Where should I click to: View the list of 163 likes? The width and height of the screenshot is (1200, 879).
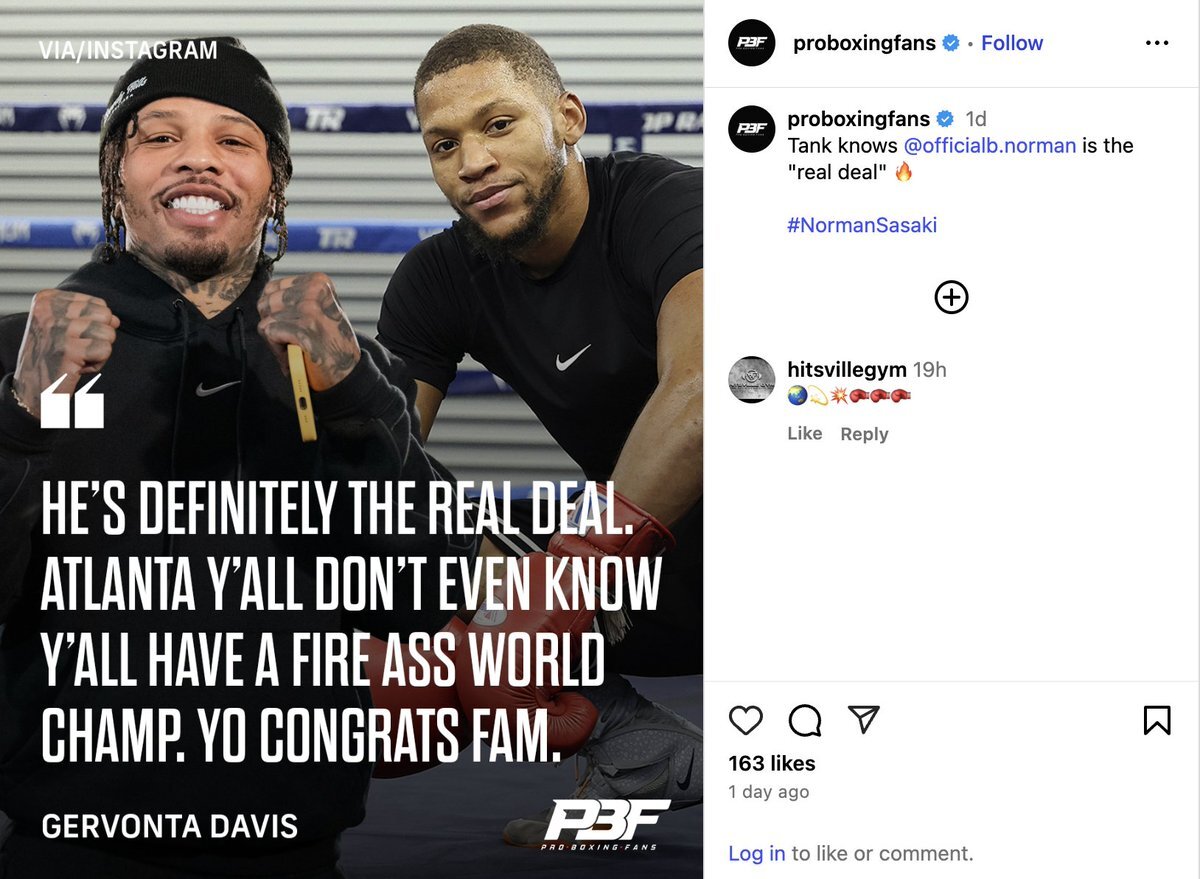(x=772, y=763)
